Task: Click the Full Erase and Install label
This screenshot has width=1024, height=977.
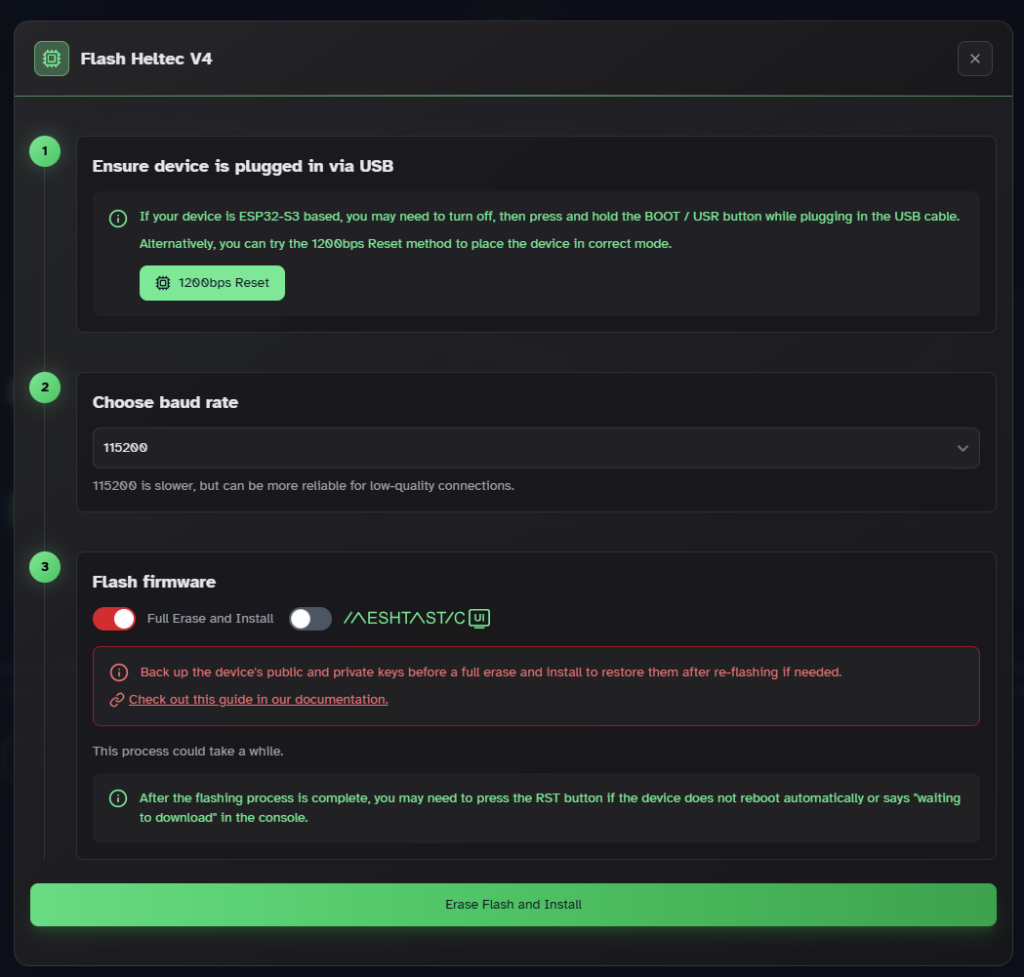Action: click(x=210, y=619)
